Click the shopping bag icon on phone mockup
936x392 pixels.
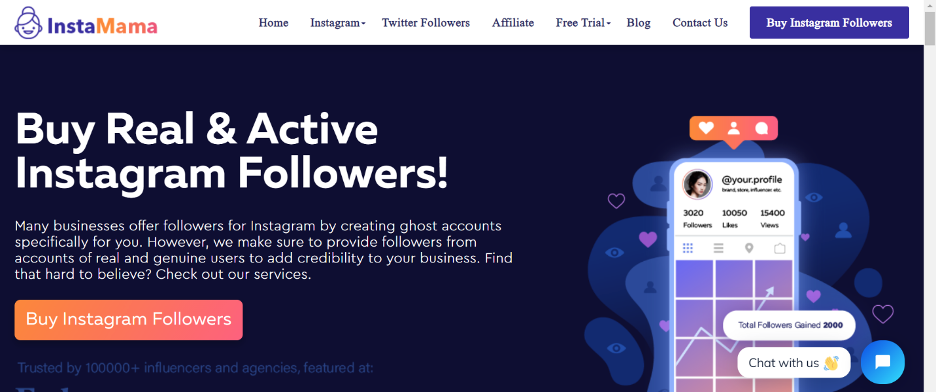[779, 248]
